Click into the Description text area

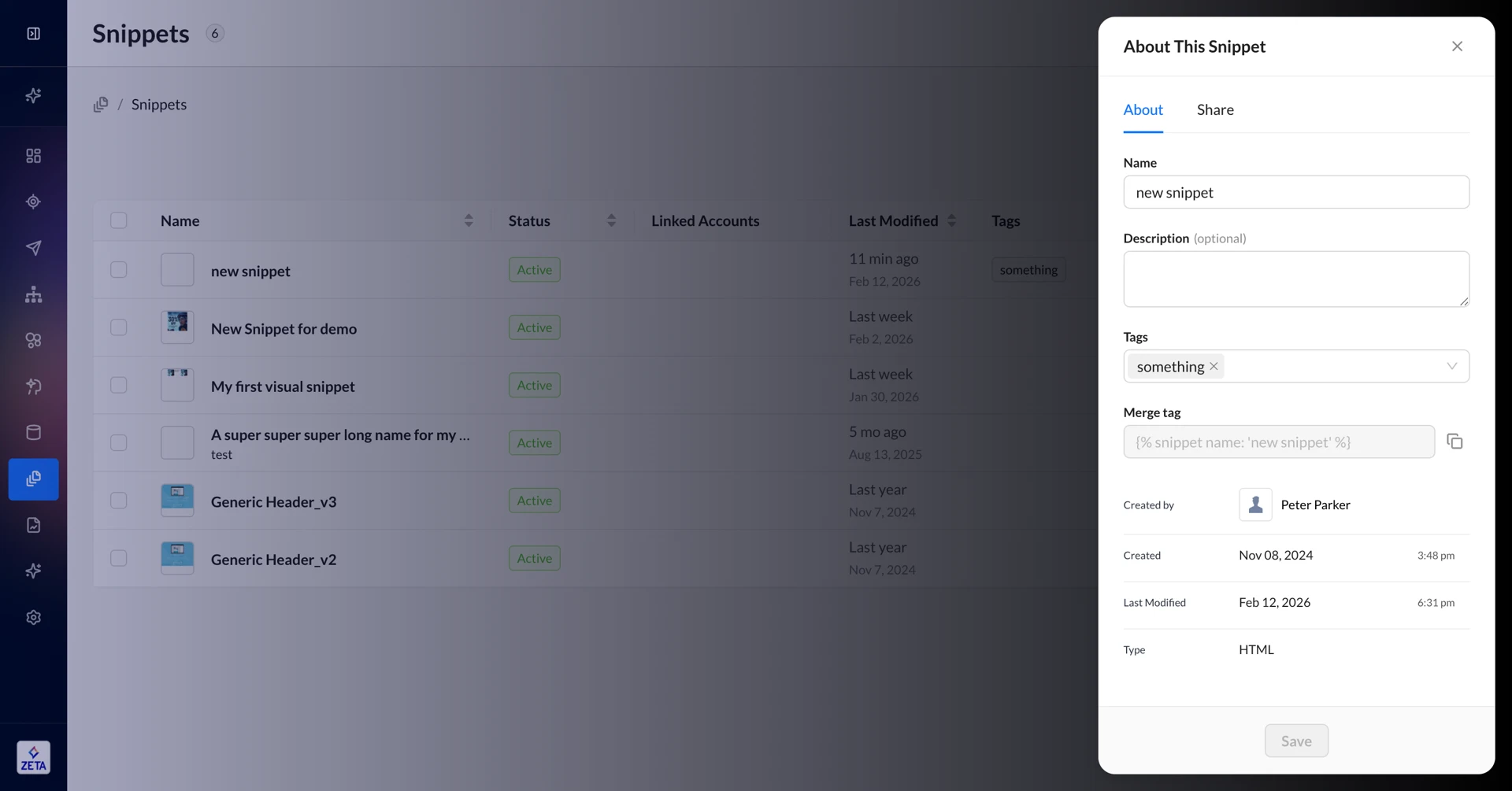(x=1295, y=279)
